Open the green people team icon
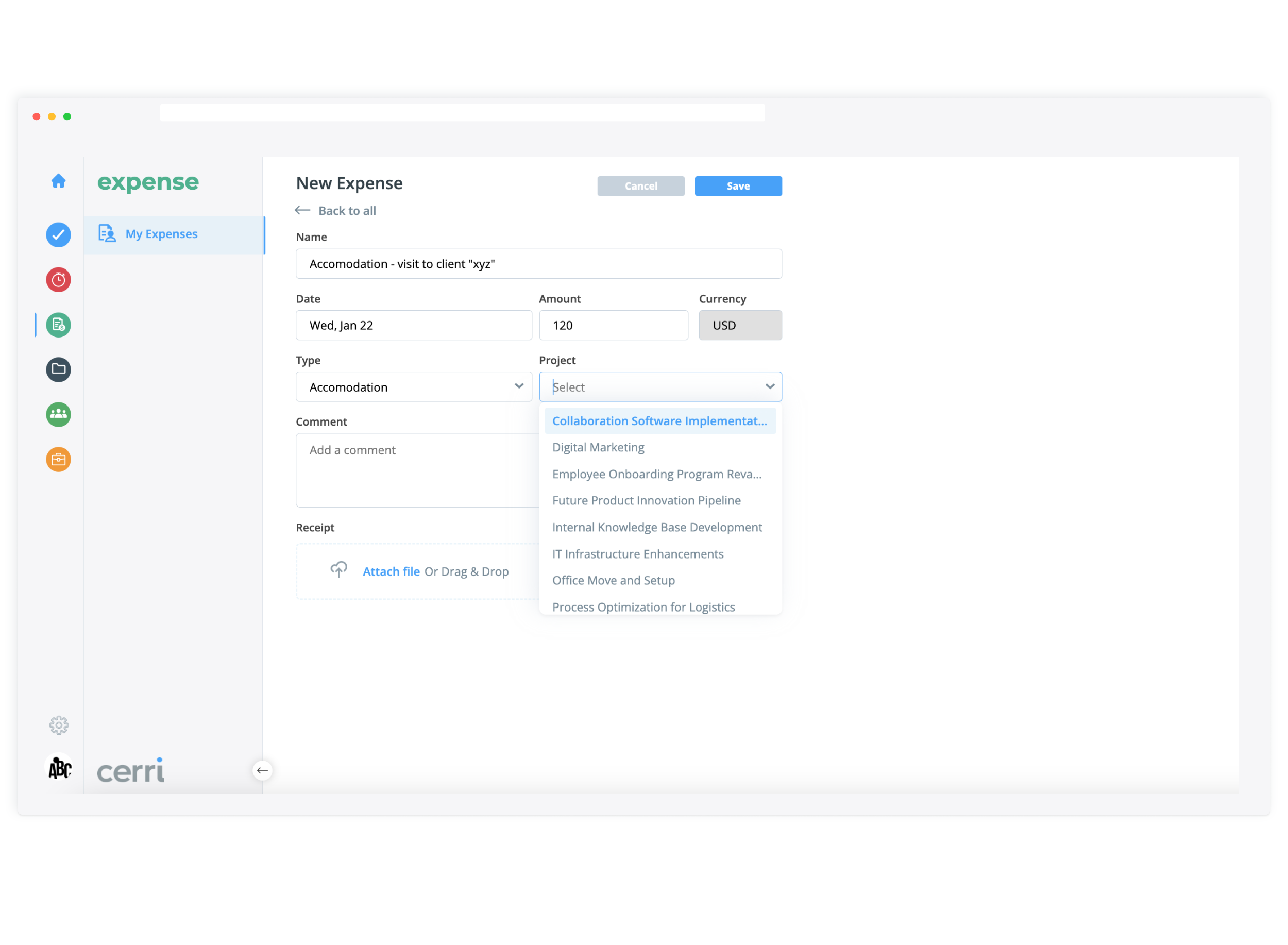Screen dimensions: 1288x945 click(x=58, y=414)
